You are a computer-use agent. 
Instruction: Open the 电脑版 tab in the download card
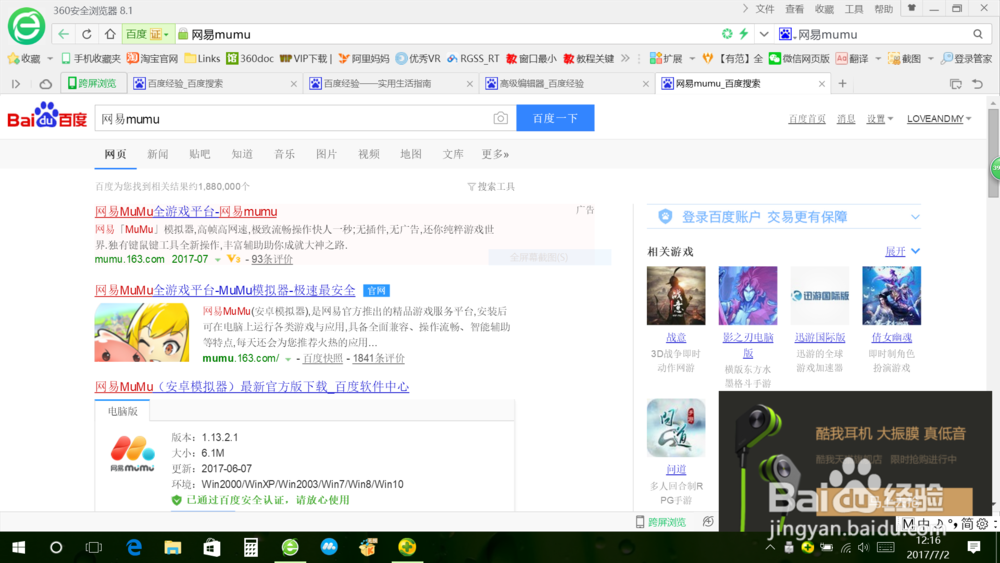pos(122,411)
